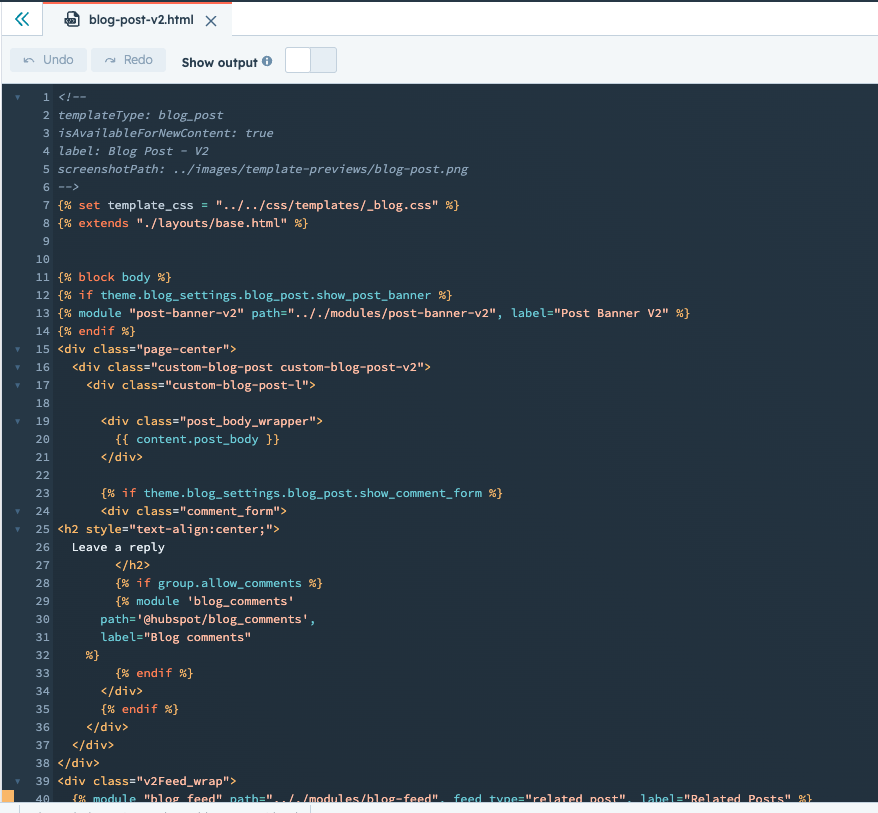The width and height of the screenshot is (878, 813).
Task: Click the text 'templateType: blog_post'
Action: 141,115
